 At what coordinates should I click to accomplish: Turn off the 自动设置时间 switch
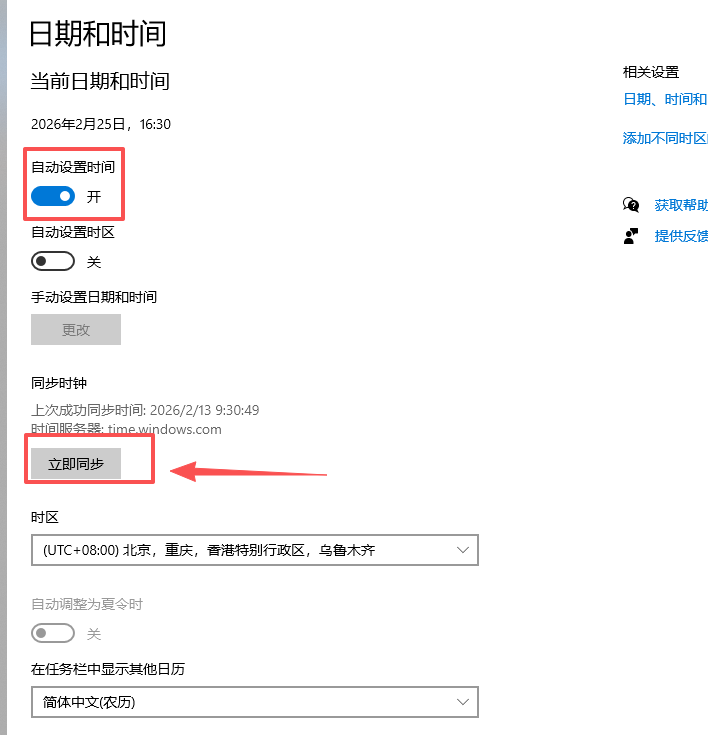(x=53, y=197)
